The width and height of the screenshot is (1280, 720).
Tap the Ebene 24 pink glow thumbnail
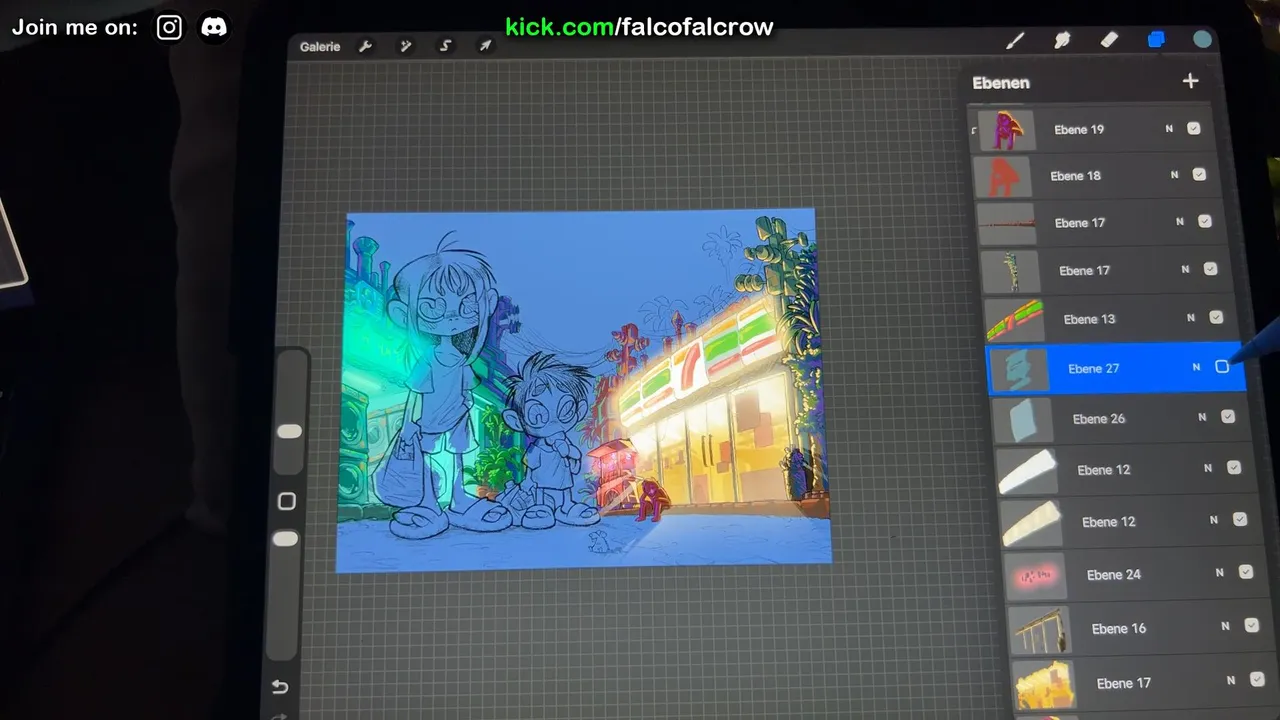(x=1036, y=576)
